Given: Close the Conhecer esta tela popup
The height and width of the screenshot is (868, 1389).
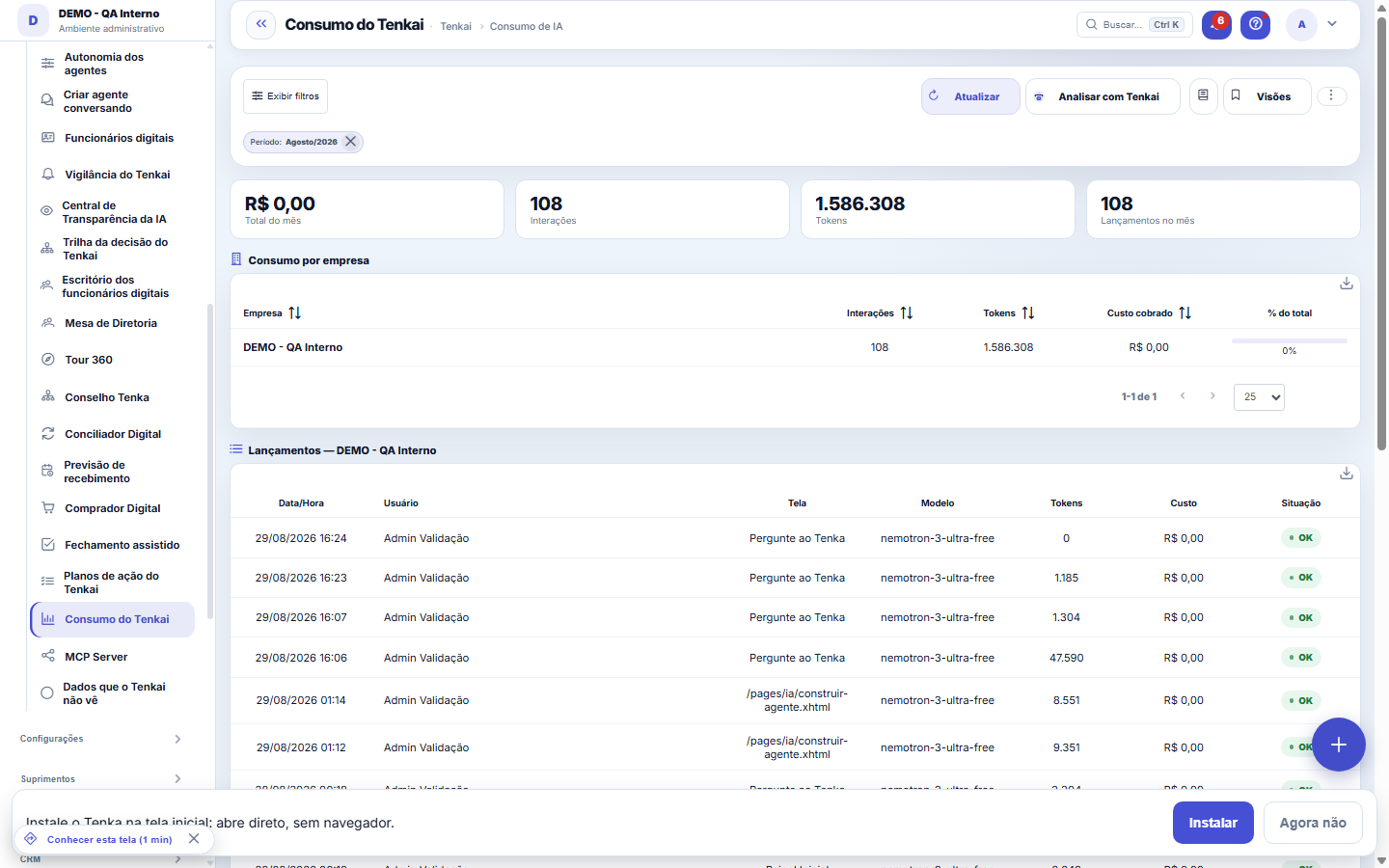Looking at the screenshot, I should (x=194, y=839).
